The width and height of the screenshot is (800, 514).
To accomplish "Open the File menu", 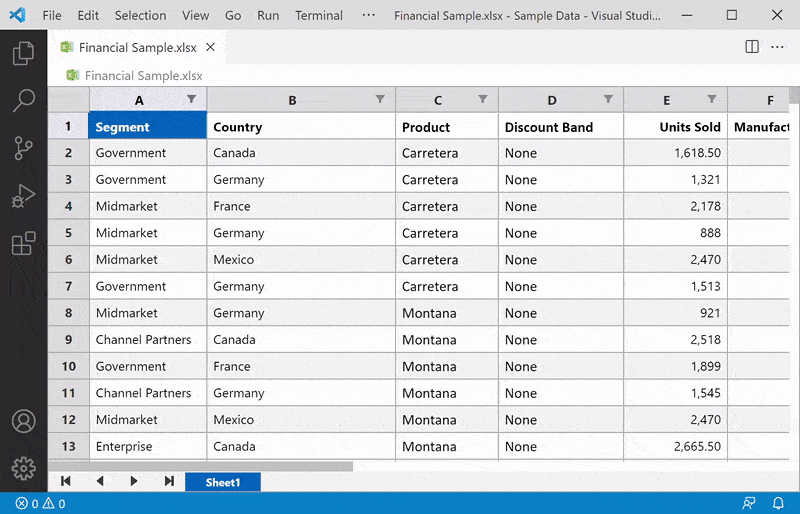I will [52, 15].
